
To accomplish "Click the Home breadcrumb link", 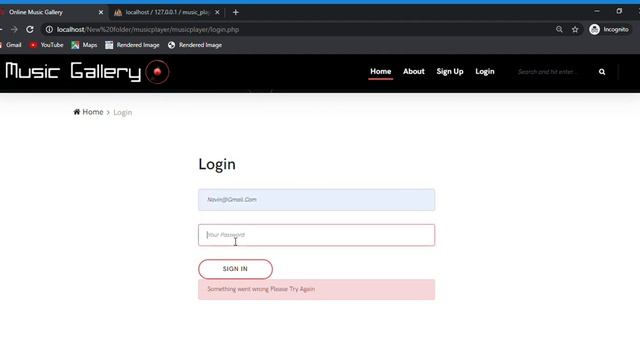I will (x=88, y=112).
